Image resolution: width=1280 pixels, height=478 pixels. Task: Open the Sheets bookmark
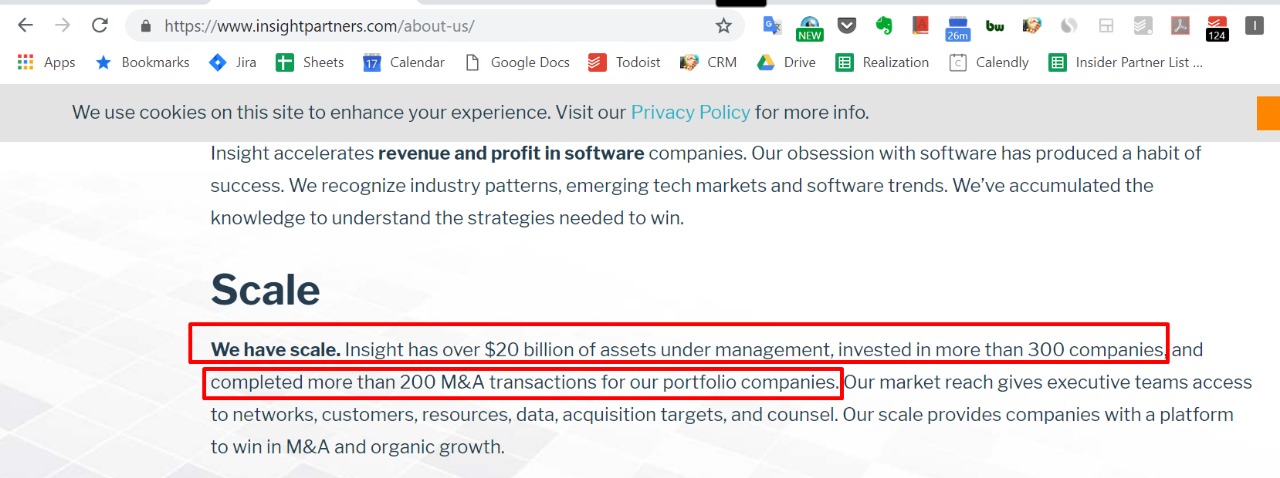pyautogui.click(x=310, y=62)
